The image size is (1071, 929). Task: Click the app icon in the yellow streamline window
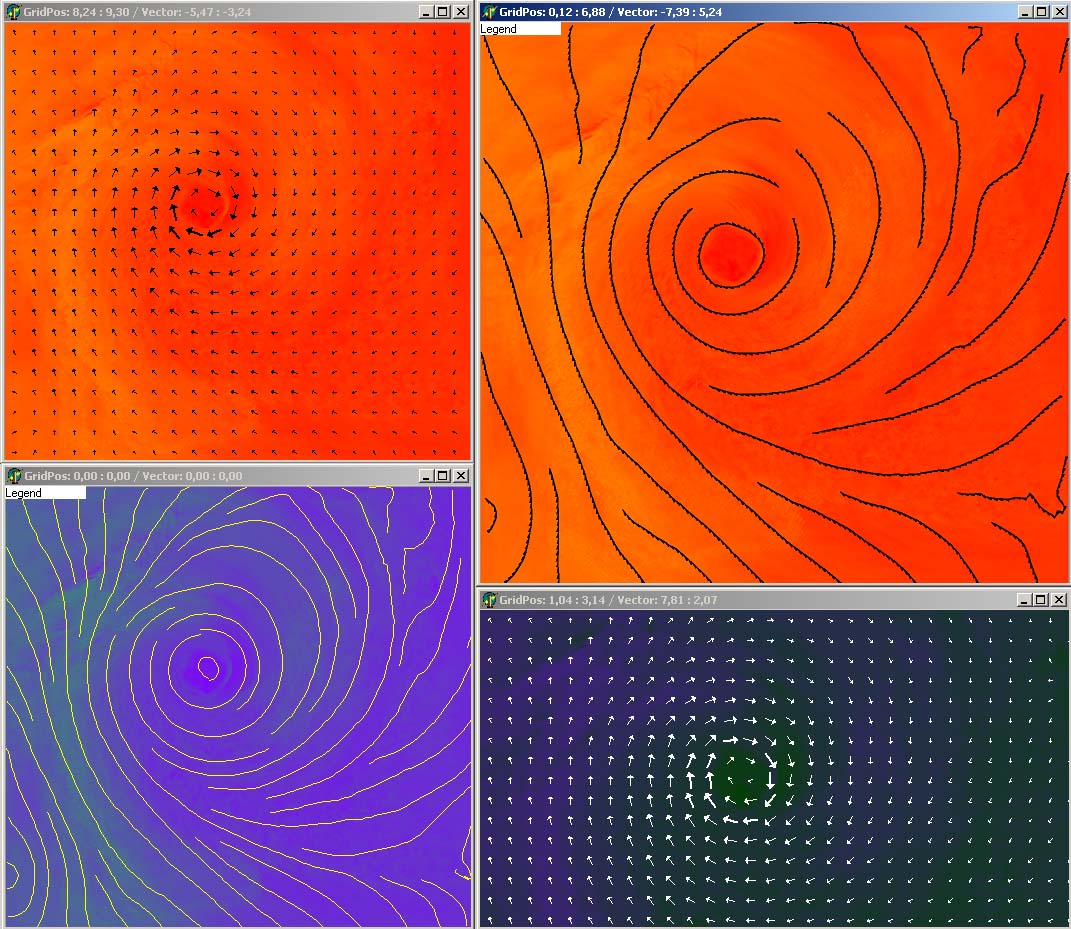click(14, 476)
